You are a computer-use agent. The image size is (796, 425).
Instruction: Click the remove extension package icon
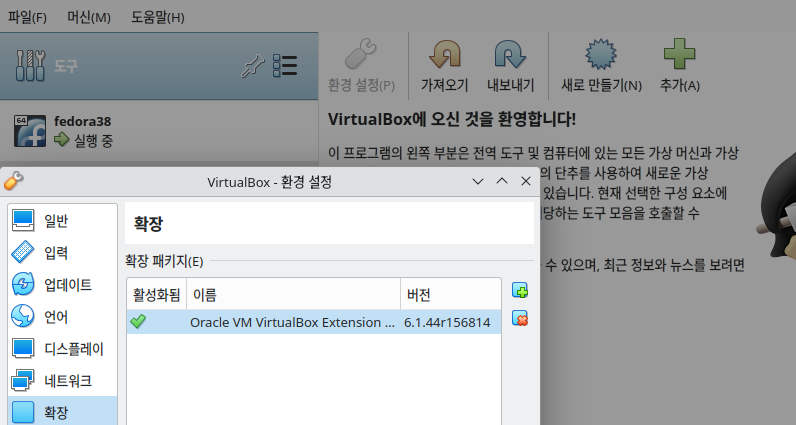pyautogui.click(x=520, y=318)
